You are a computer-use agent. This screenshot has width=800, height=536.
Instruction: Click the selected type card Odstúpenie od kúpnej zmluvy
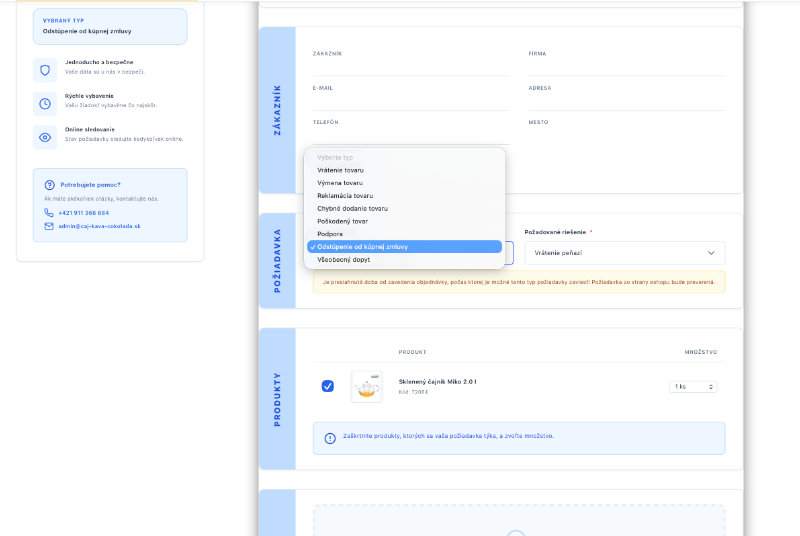click(x=110, y=27)
